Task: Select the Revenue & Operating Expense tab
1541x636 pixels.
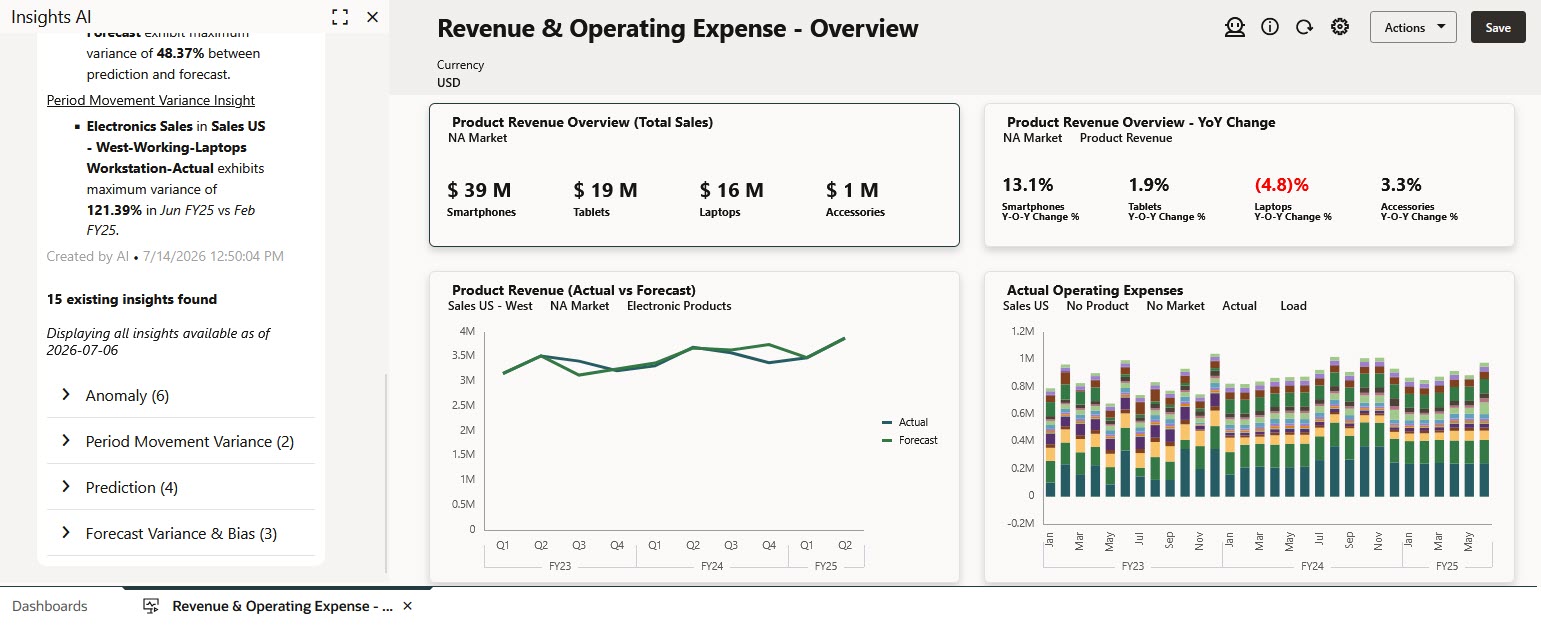Action: pos(282,606)
